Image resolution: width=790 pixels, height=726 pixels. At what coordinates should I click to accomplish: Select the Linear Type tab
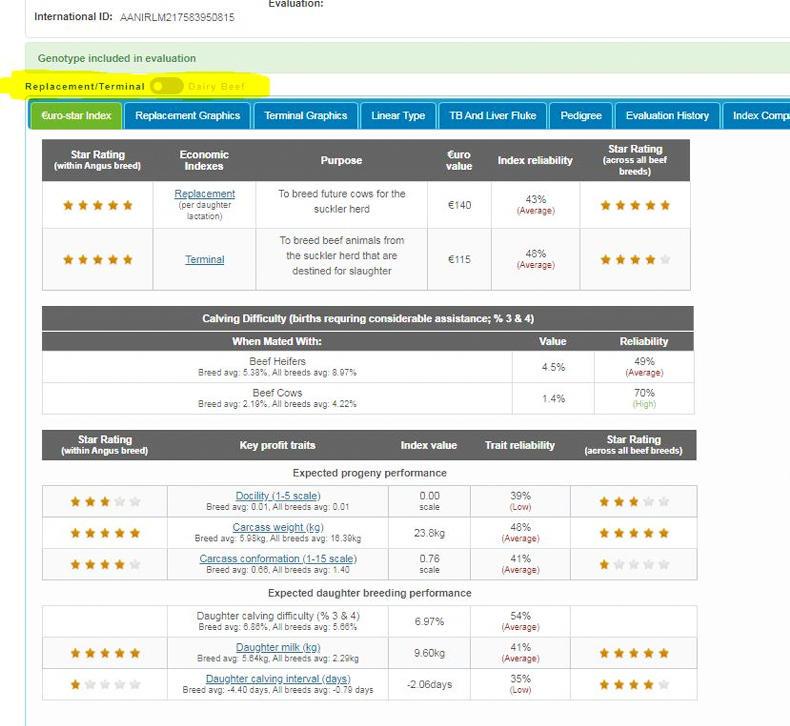click(398, 116)
